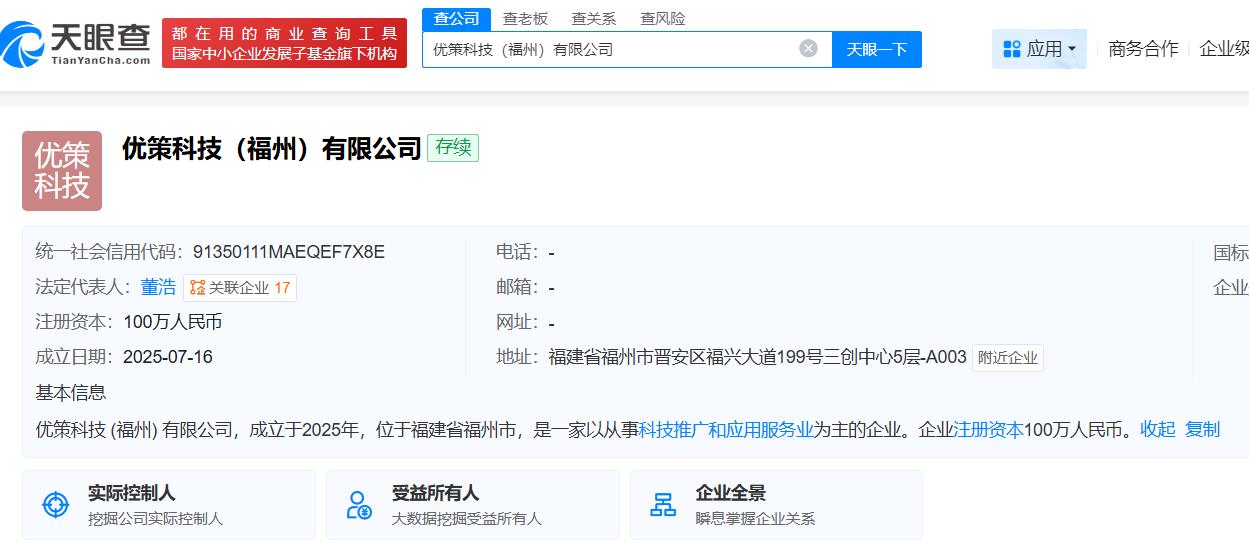Open 科技推广和应用服务业 industry link
1249x546 pixels.
pos(726,429)
